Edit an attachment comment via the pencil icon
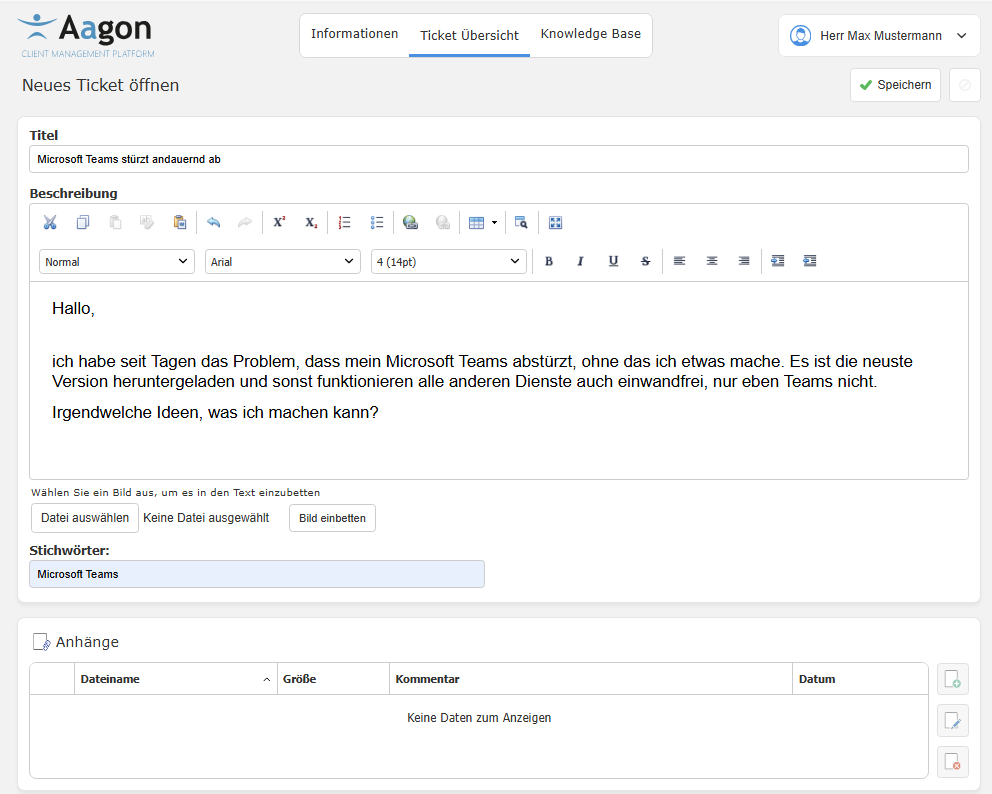The width and height of the screenshot is (992, 794). [x=952, y=720]
